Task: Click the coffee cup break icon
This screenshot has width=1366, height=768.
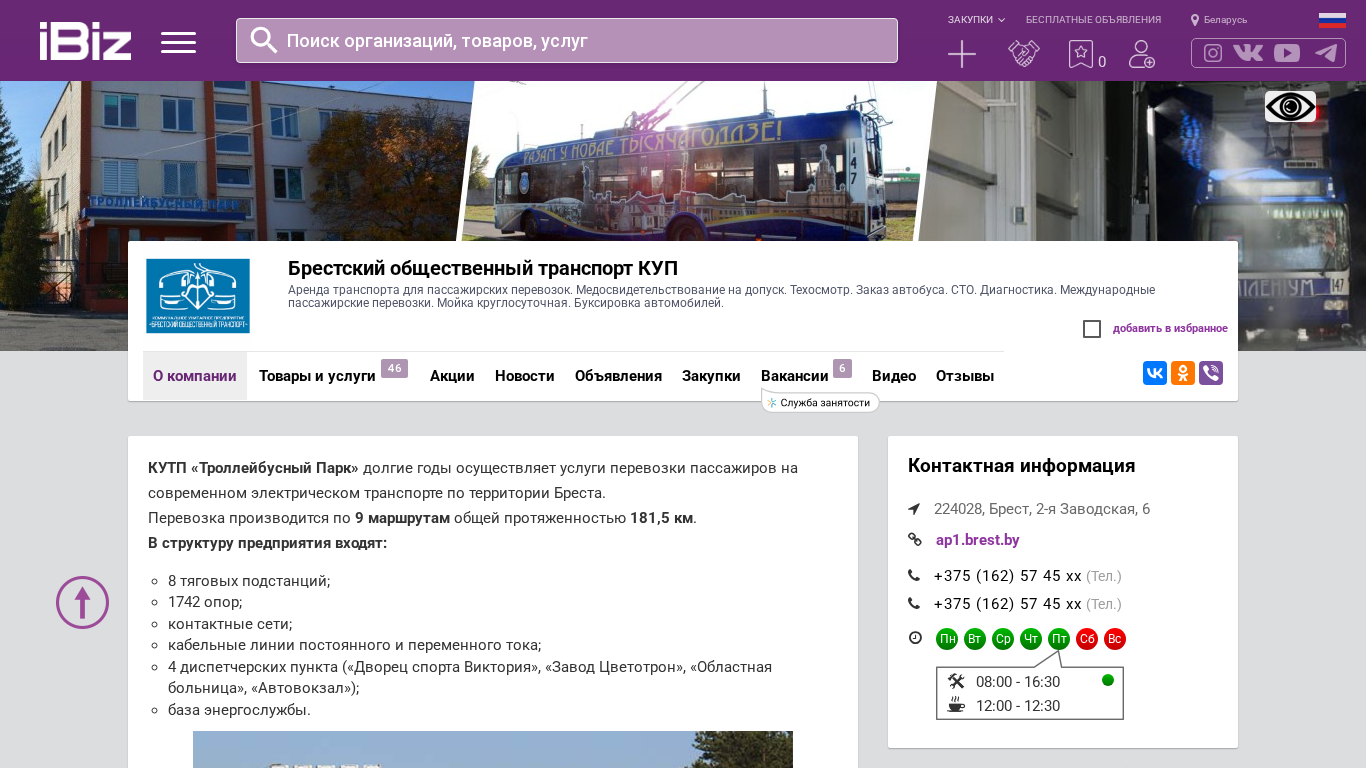Action: [956, 705]
